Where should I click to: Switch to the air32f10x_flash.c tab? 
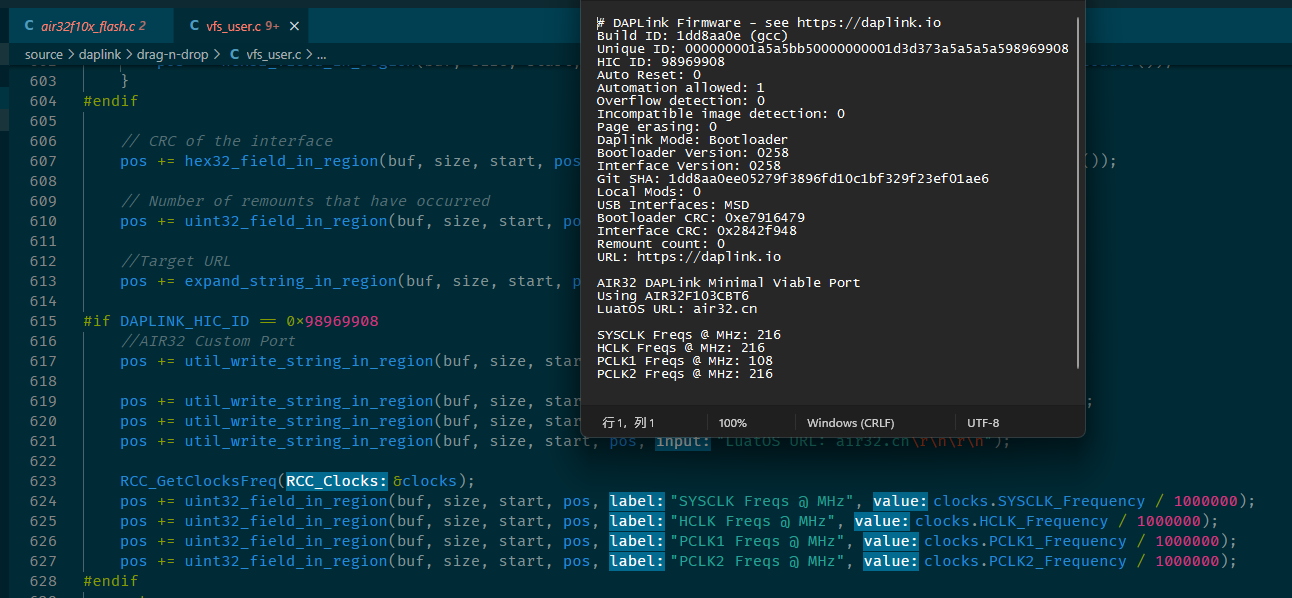(x=86, y=25)
